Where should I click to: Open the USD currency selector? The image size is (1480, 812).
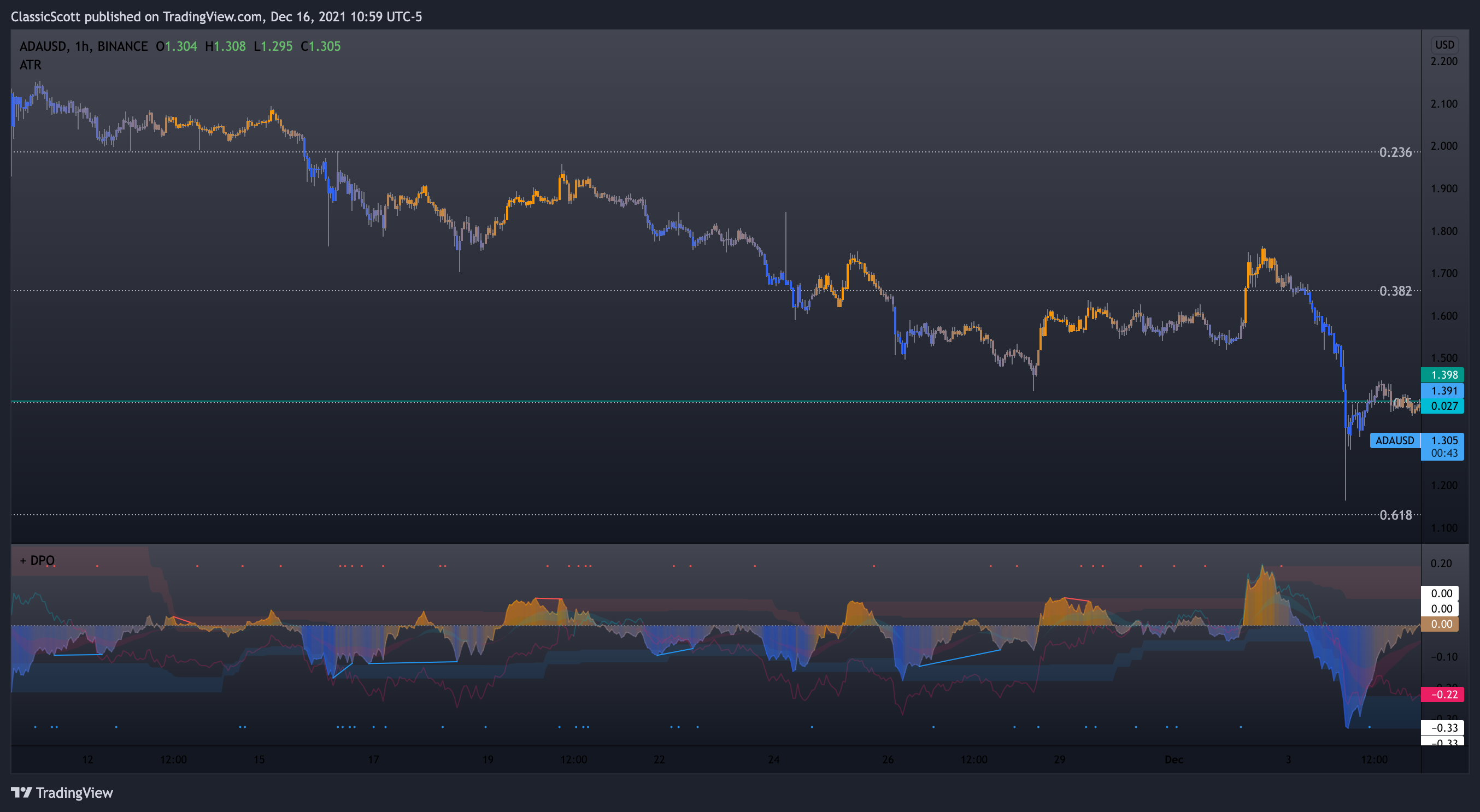point(1444,45)
